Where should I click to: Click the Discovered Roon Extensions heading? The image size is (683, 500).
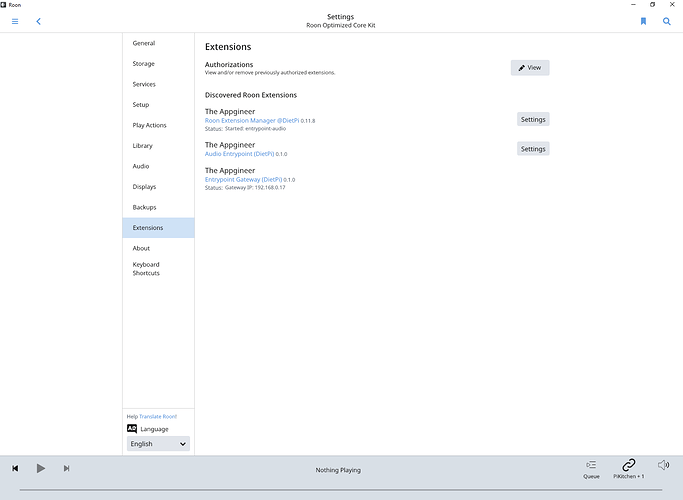[x=251, y=95]
